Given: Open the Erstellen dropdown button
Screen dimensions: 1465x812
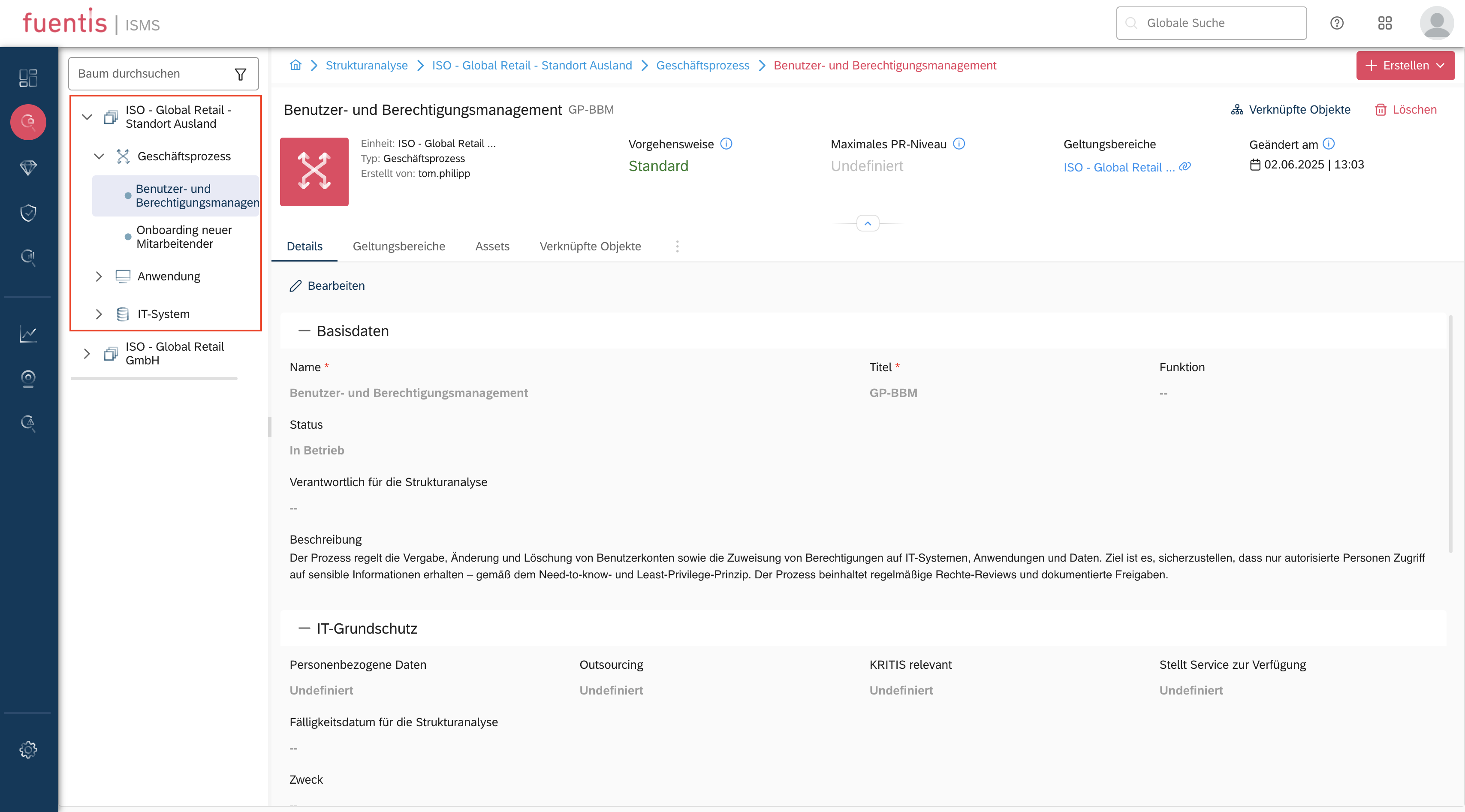Looking at the screenshot, I should 1405,66.
